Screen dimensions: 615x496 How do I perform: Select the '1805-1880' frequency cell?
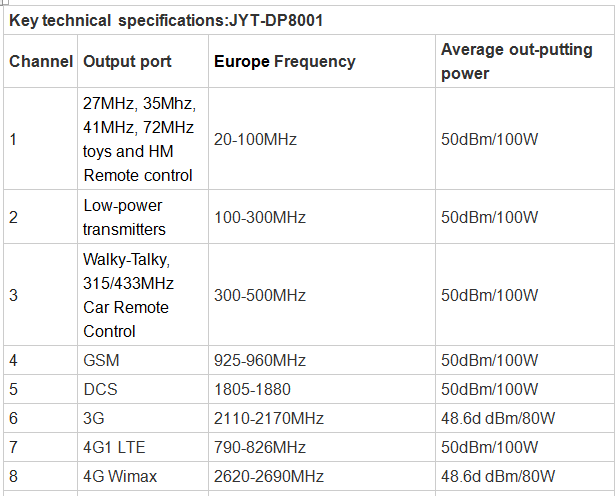pos(250,389)
